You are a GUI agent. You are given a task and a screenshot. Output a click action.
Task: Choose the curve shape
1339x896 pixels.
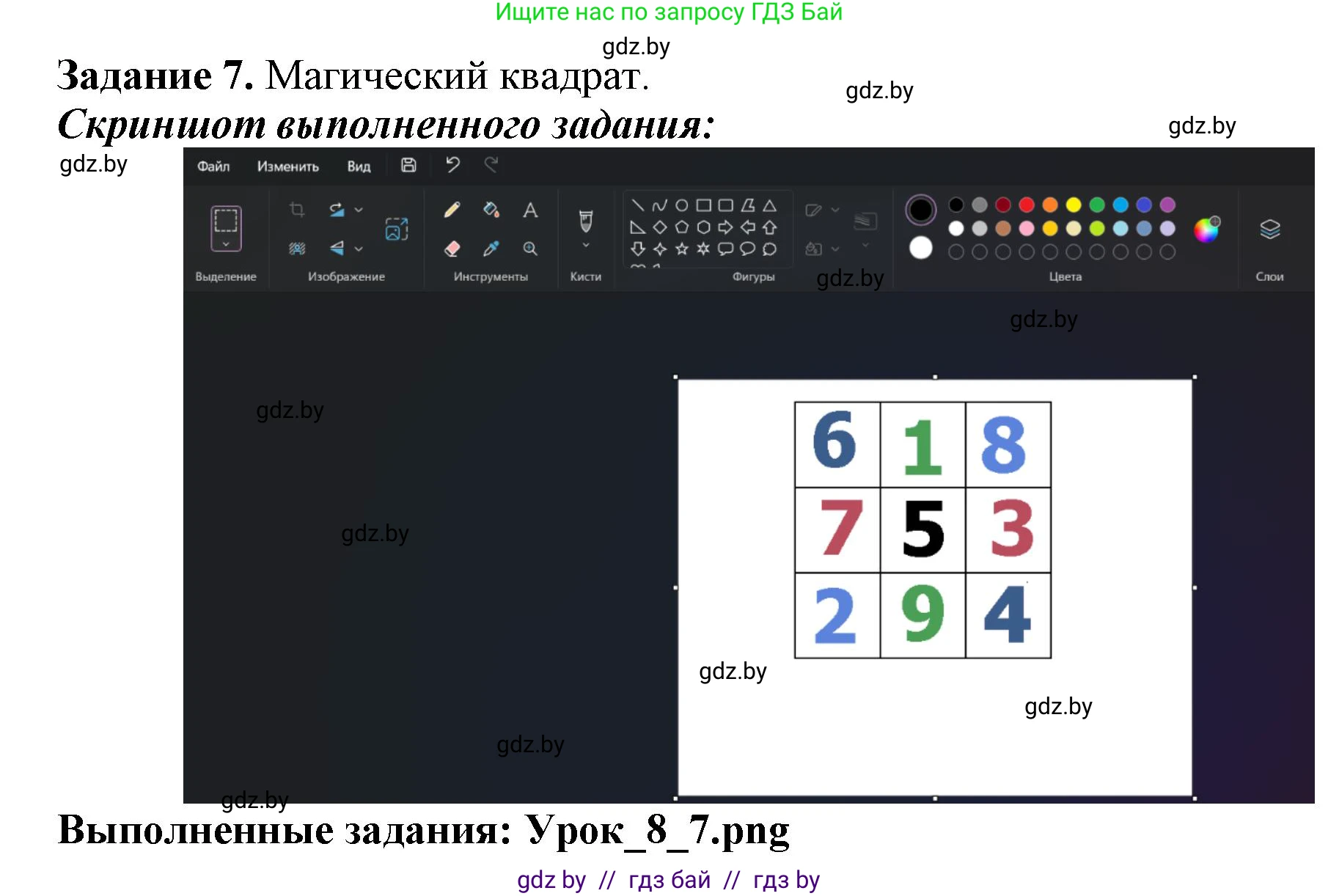tap(660, 205)
